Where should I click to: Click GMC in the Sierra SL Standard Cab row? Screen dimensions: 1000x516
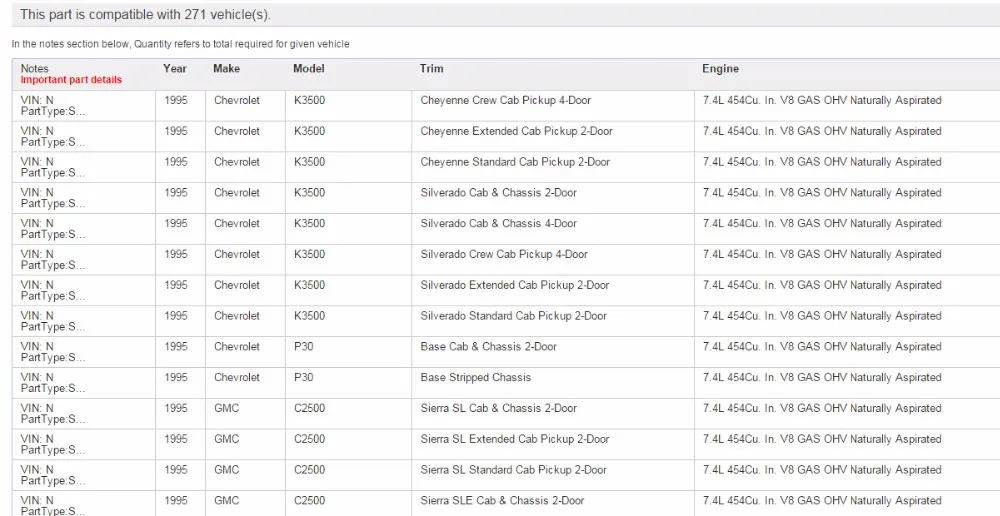click(226, 469)
